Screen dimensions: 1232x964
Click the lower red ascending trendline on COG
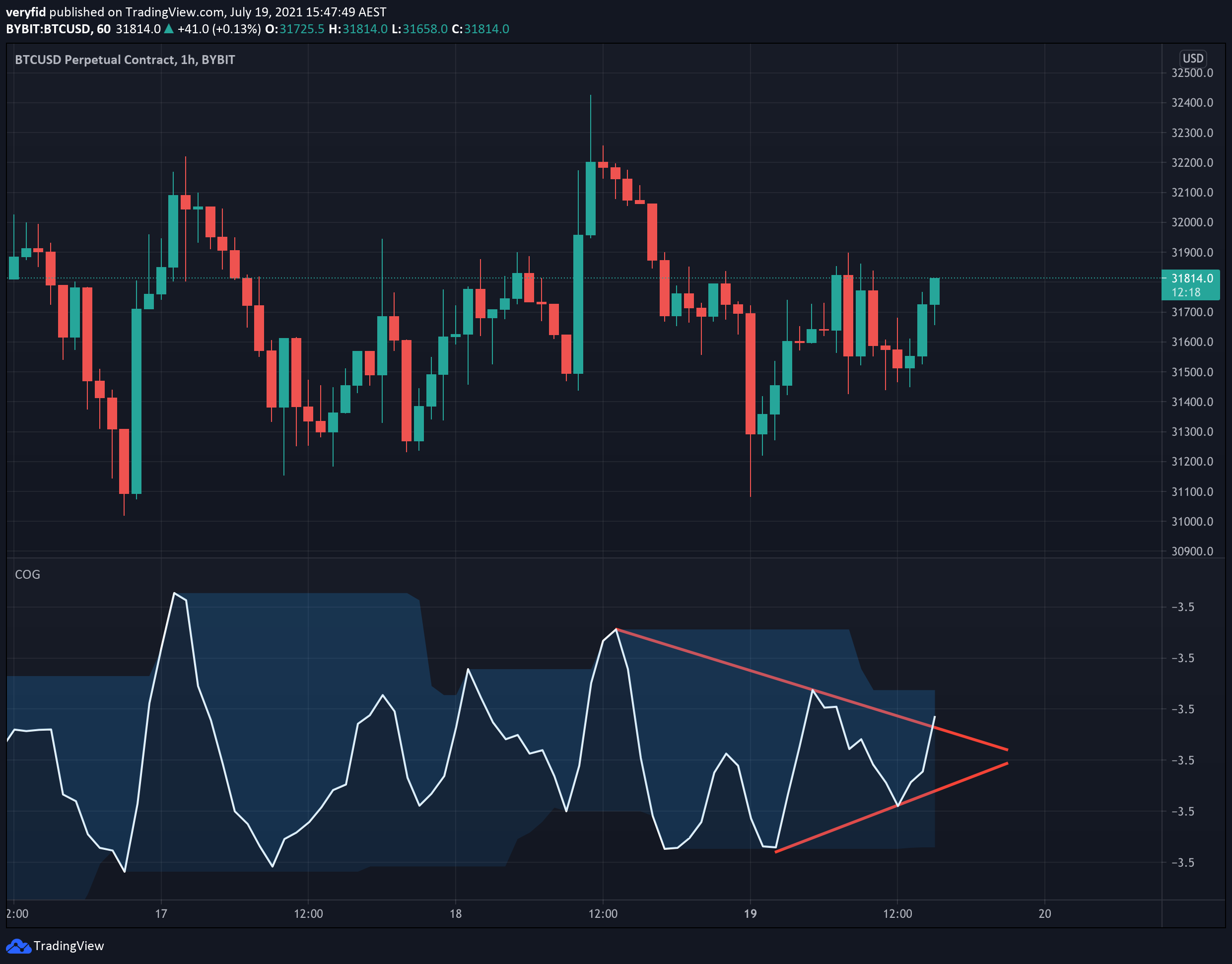891,808
